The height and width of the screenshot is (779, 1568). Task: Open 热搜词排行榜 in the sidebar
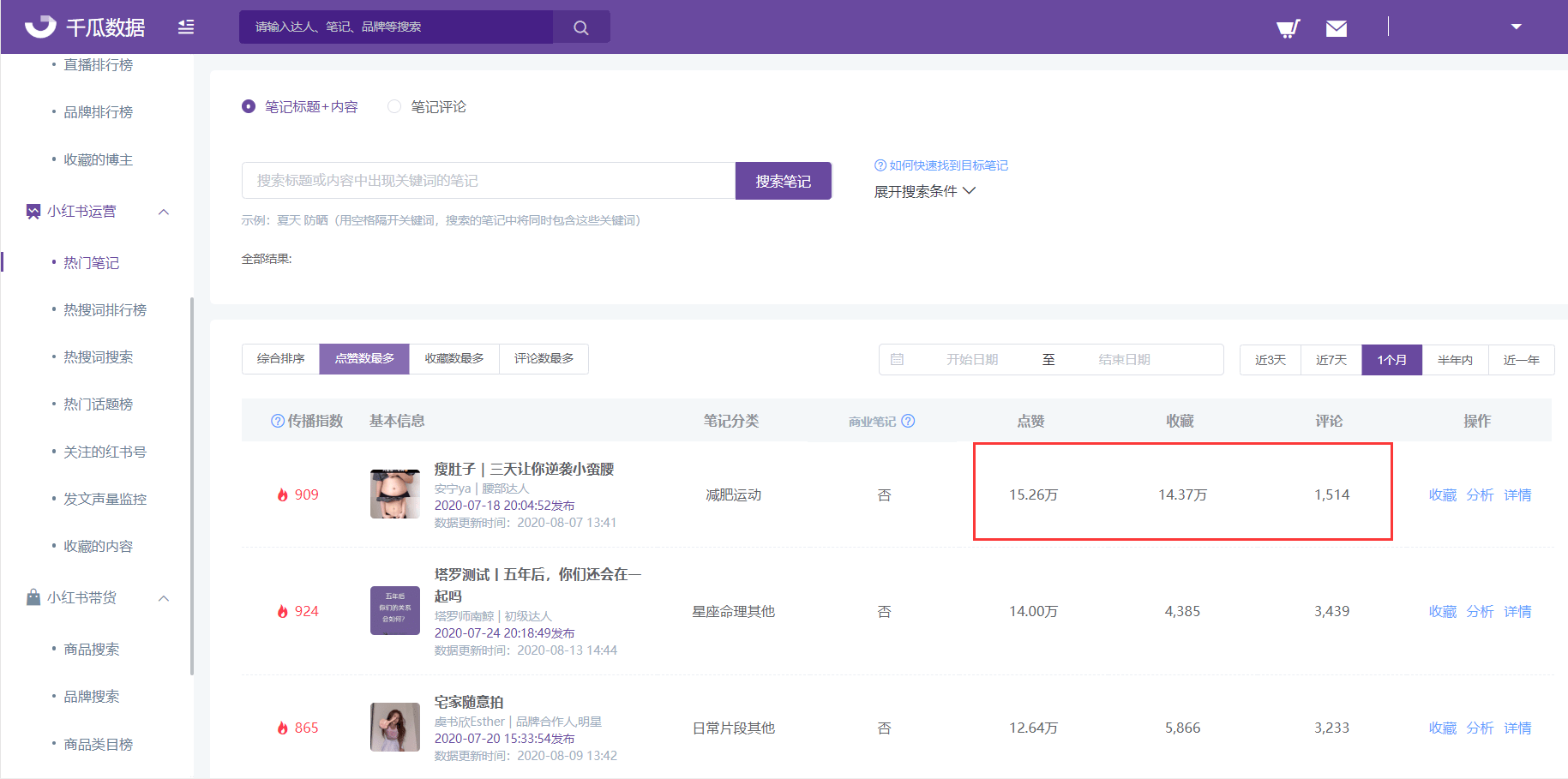[105, 309]
